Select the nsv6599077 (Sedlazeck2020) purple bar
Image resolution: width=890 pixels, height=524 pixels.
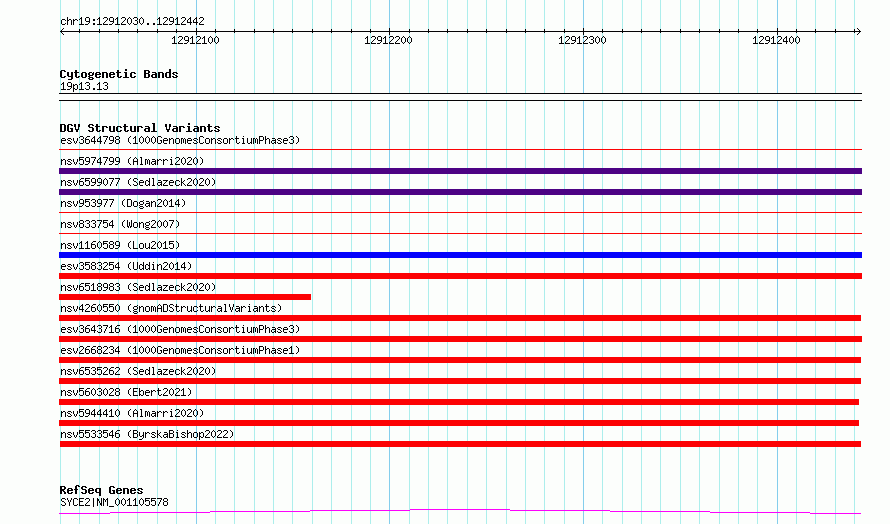coord(460,192)
